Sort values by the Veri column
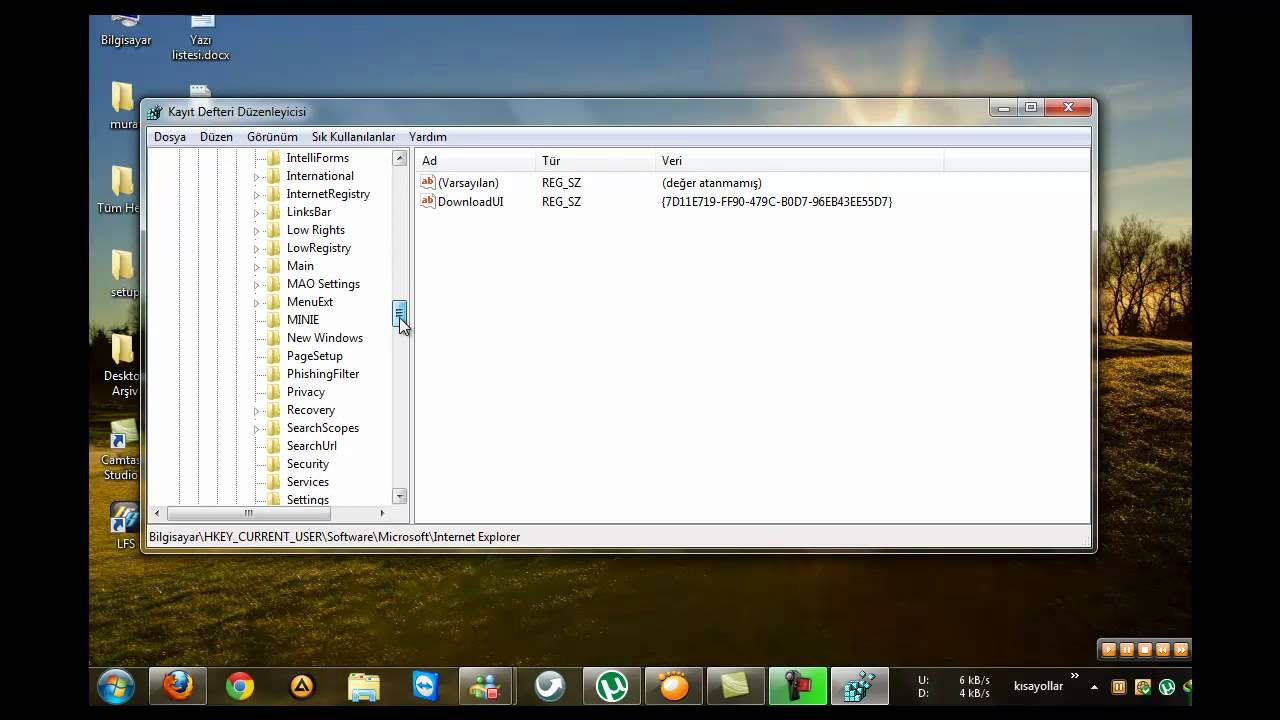 click(800, 160)
